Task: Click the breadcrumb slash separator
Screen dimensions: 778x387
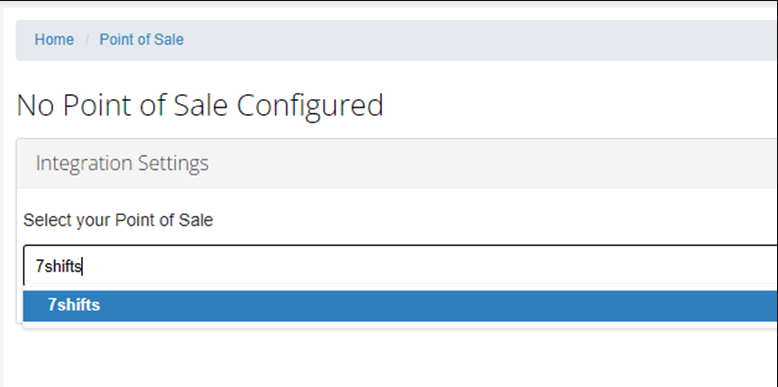Action: coord(87,40)
